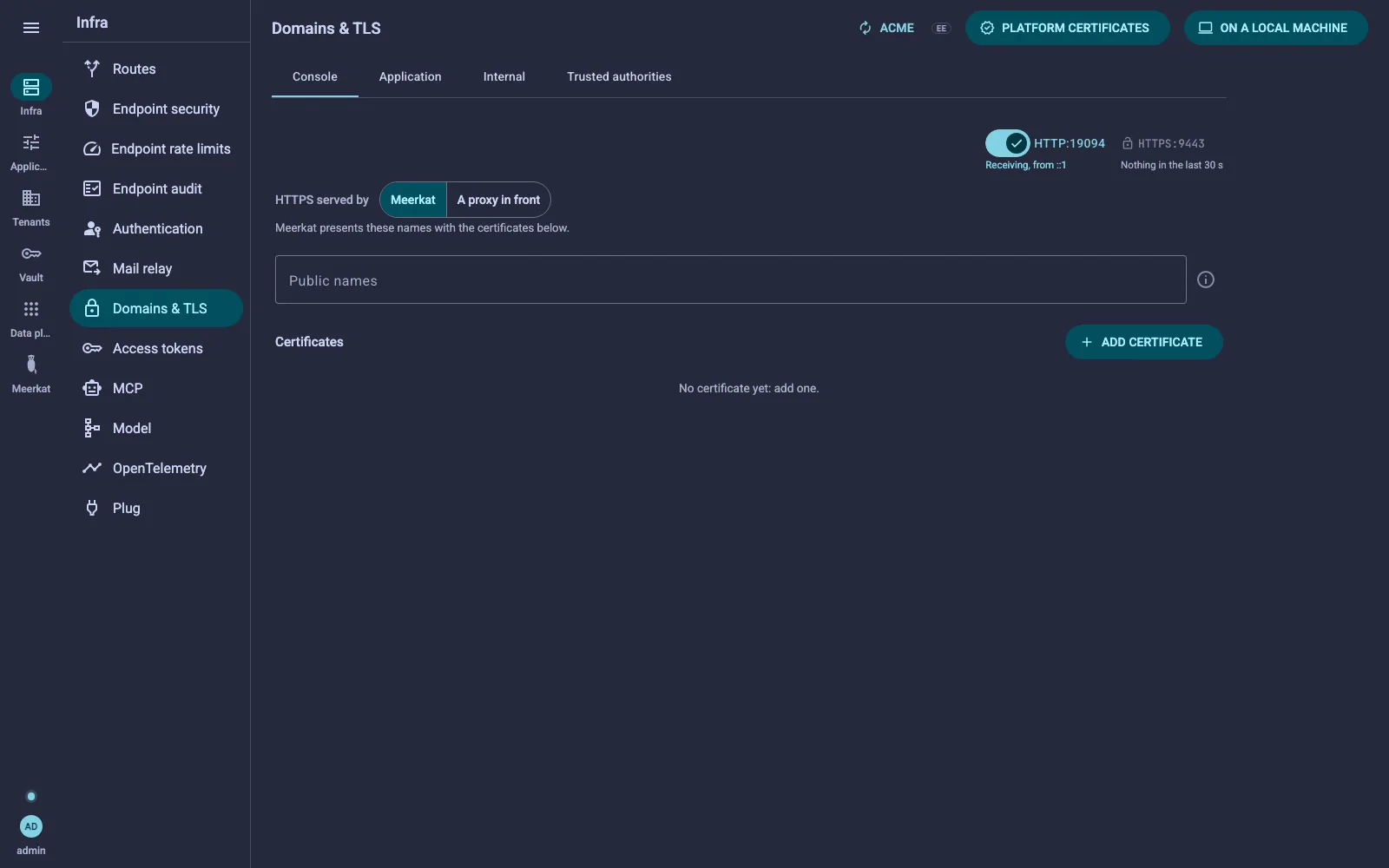Switch to the Trusted authorities tab

pyautogui.click(x=619, y=76)
